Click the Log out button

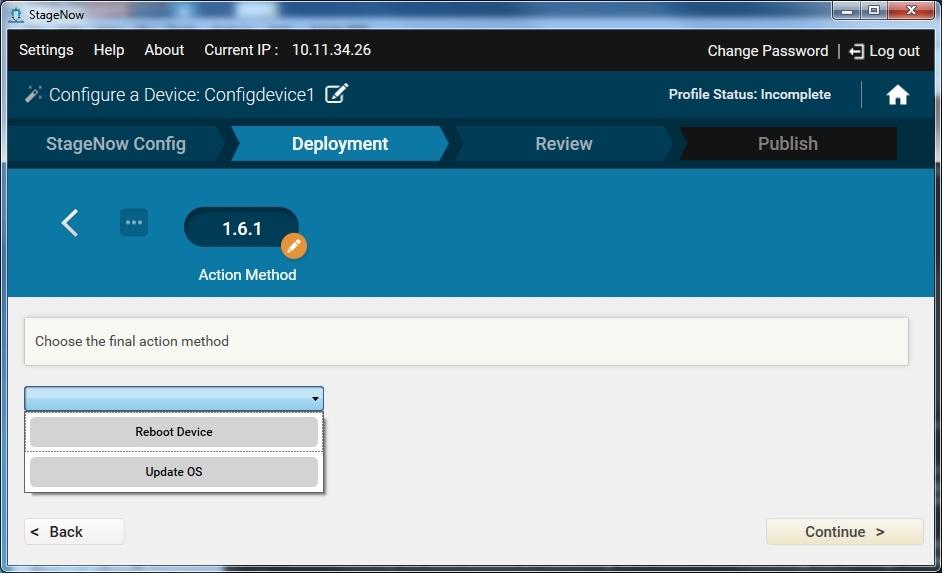pyautogui.click(x=884, y=51)
